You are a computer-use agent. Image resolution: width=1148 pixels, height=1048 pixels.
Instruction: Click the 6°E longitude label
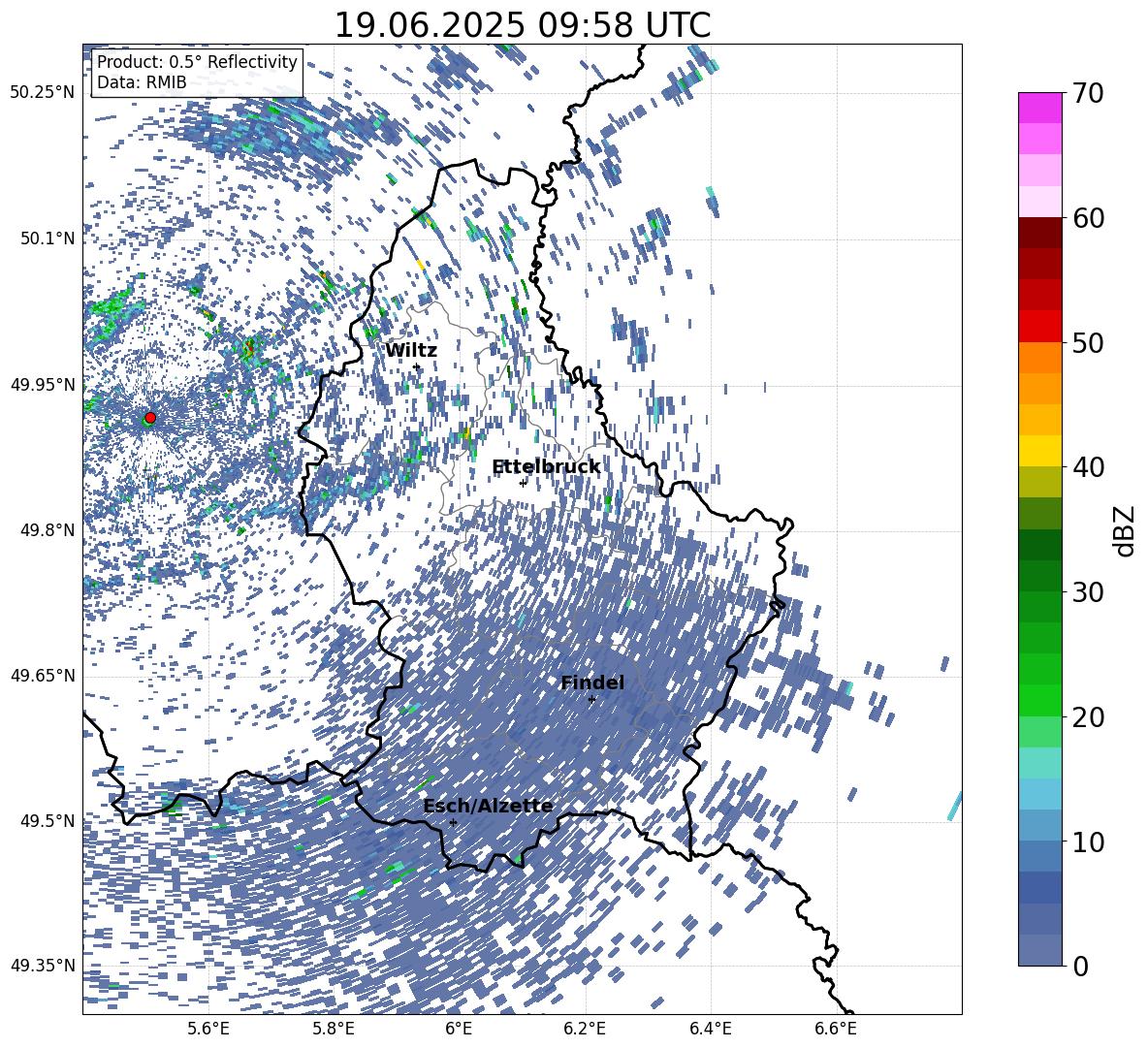click(459, 1030)
